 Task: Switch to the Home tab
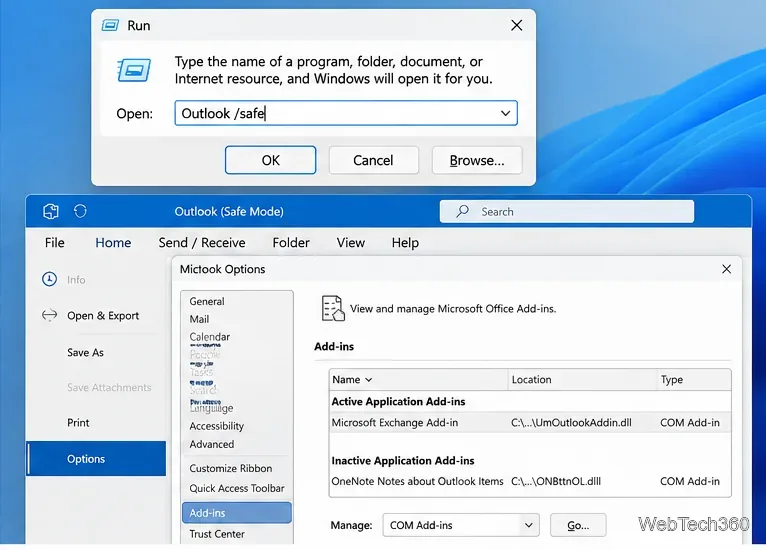pyautogui.click(x=113, y=243)
